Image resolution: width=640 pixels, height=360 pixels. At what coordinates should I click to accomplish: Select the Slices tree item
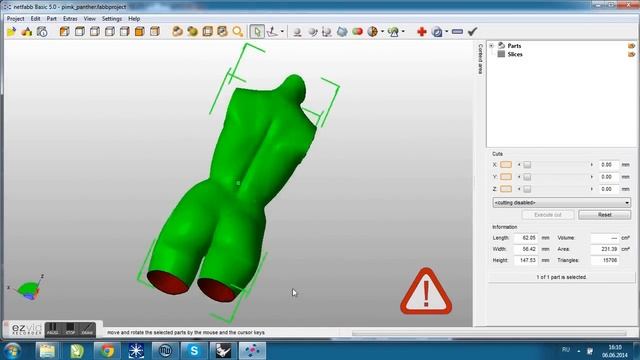(x=515, y=54)
